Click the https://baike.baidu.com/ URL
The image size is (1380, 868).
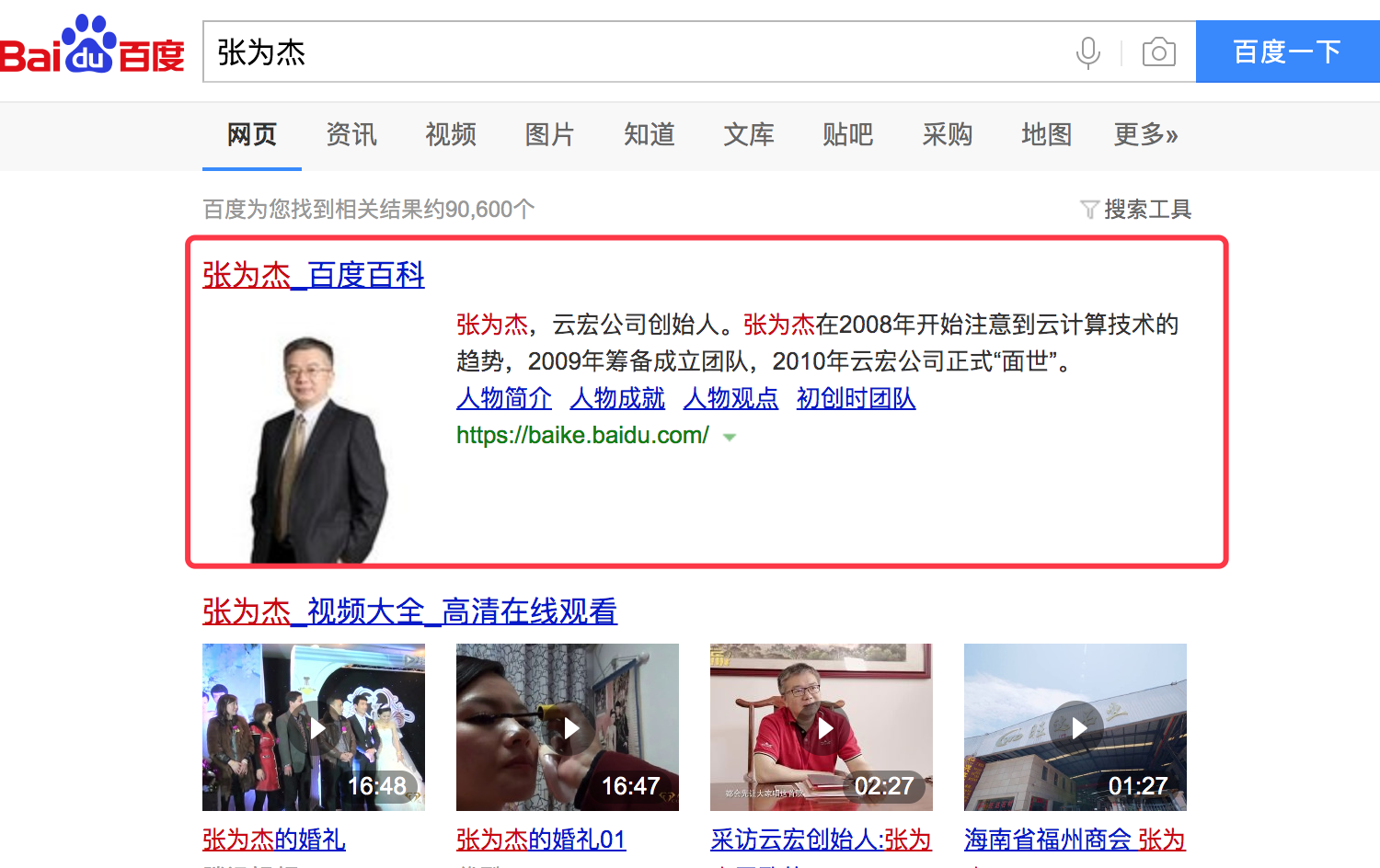(582, 435)
